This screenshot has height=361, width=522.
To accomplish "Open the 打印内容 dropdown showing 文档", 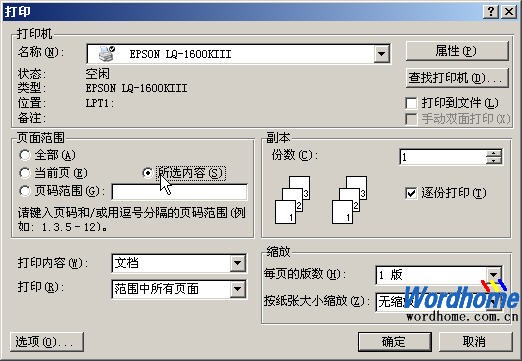I will coord(238,263).
